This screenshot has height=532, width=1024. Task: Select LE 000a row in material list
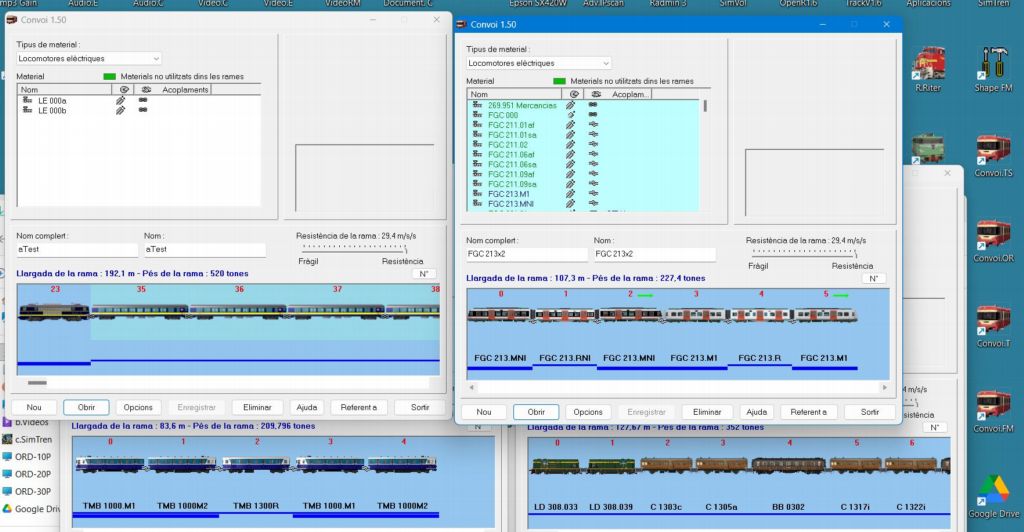click(138, 101)
